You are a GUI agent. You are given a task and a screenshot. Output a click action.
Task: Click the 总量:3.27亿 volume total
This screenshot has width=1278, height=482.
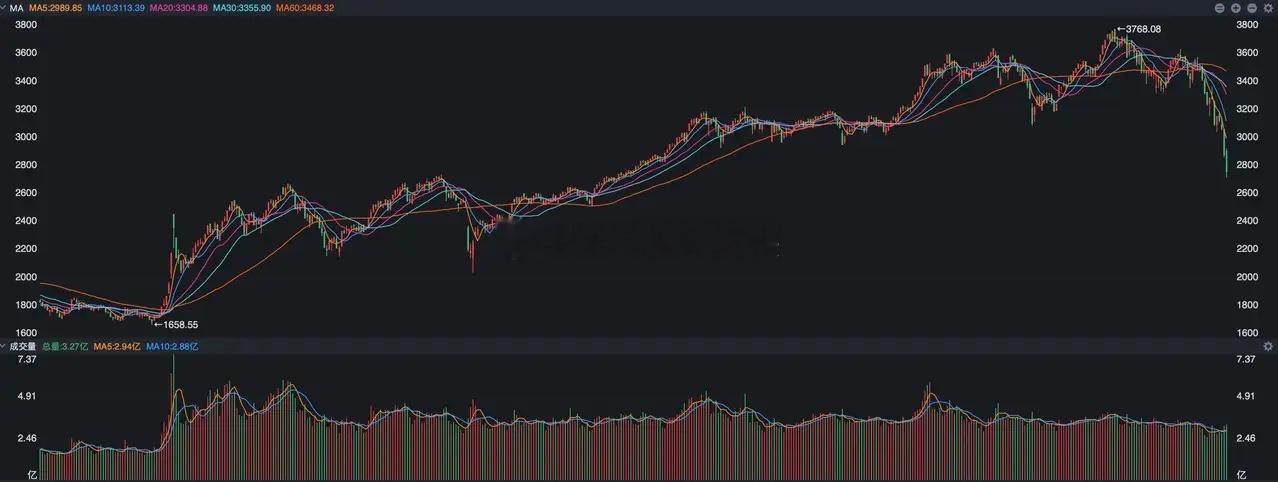tap(65, 346)
